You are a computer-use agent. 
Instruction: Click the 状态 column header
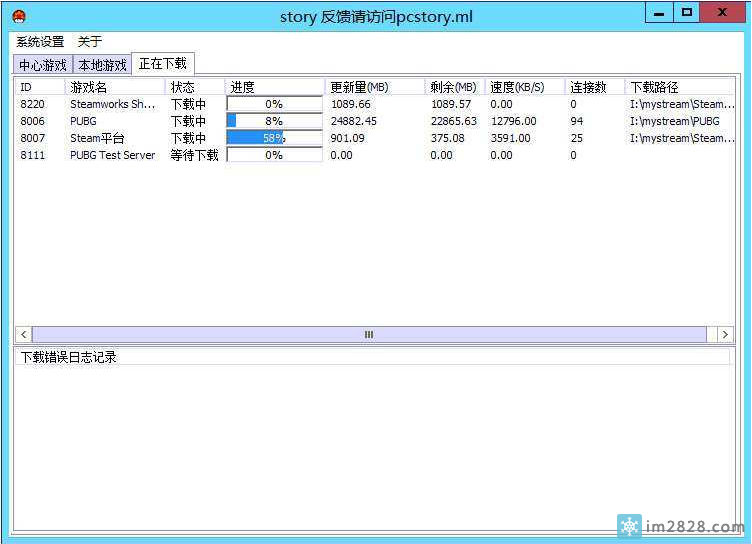195,87
